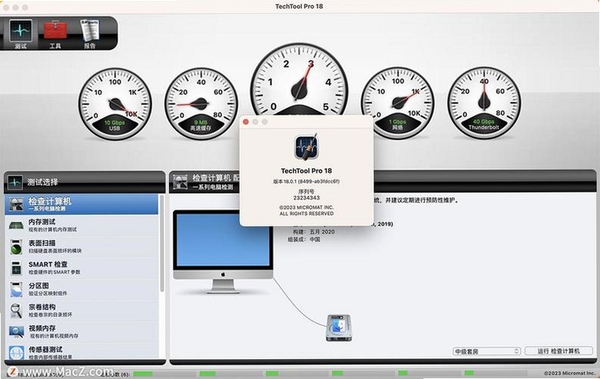Click the TechTool Pro app icon in dialog
The height and width of the screenshot is (379, 600).
306,147
